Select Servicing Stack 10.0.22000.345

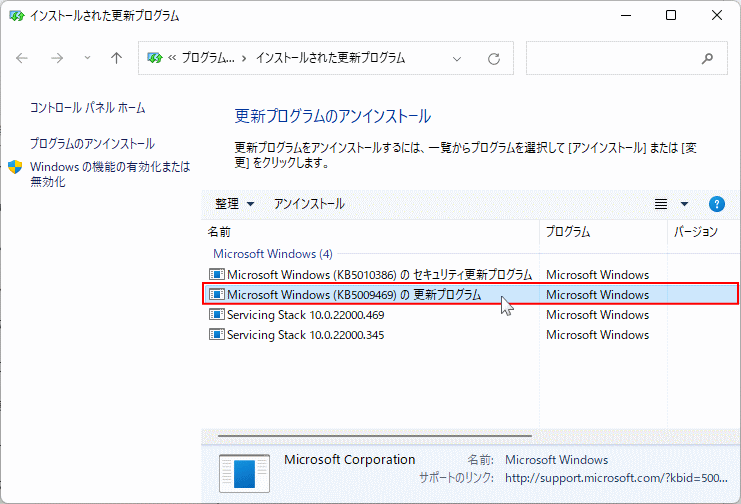click(470, 335)
